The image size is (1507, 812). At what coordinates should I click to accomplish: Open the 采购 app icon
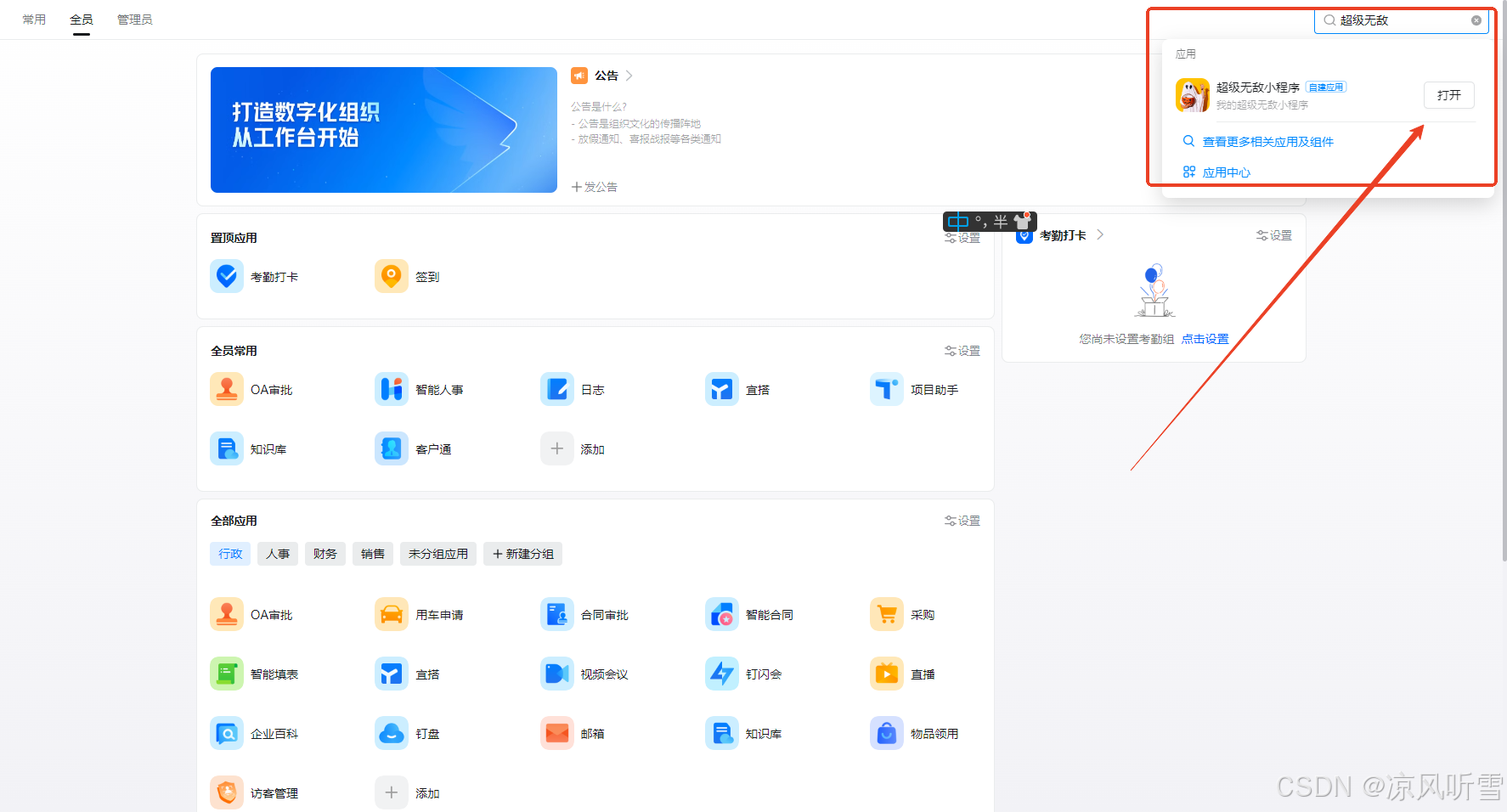887,614
